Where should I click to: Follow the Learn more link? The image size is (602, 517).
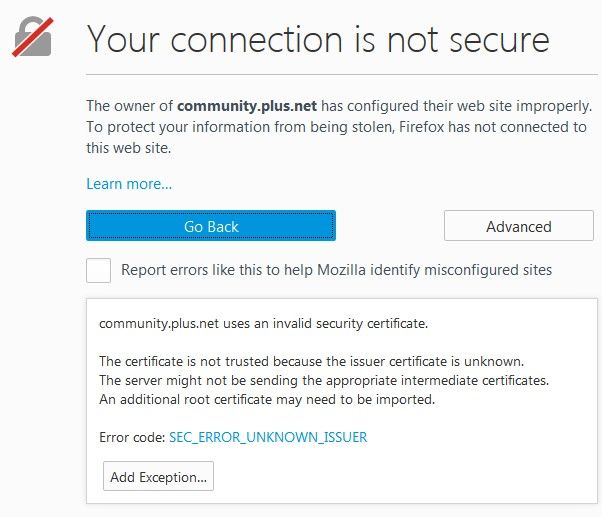pos(129,184)
